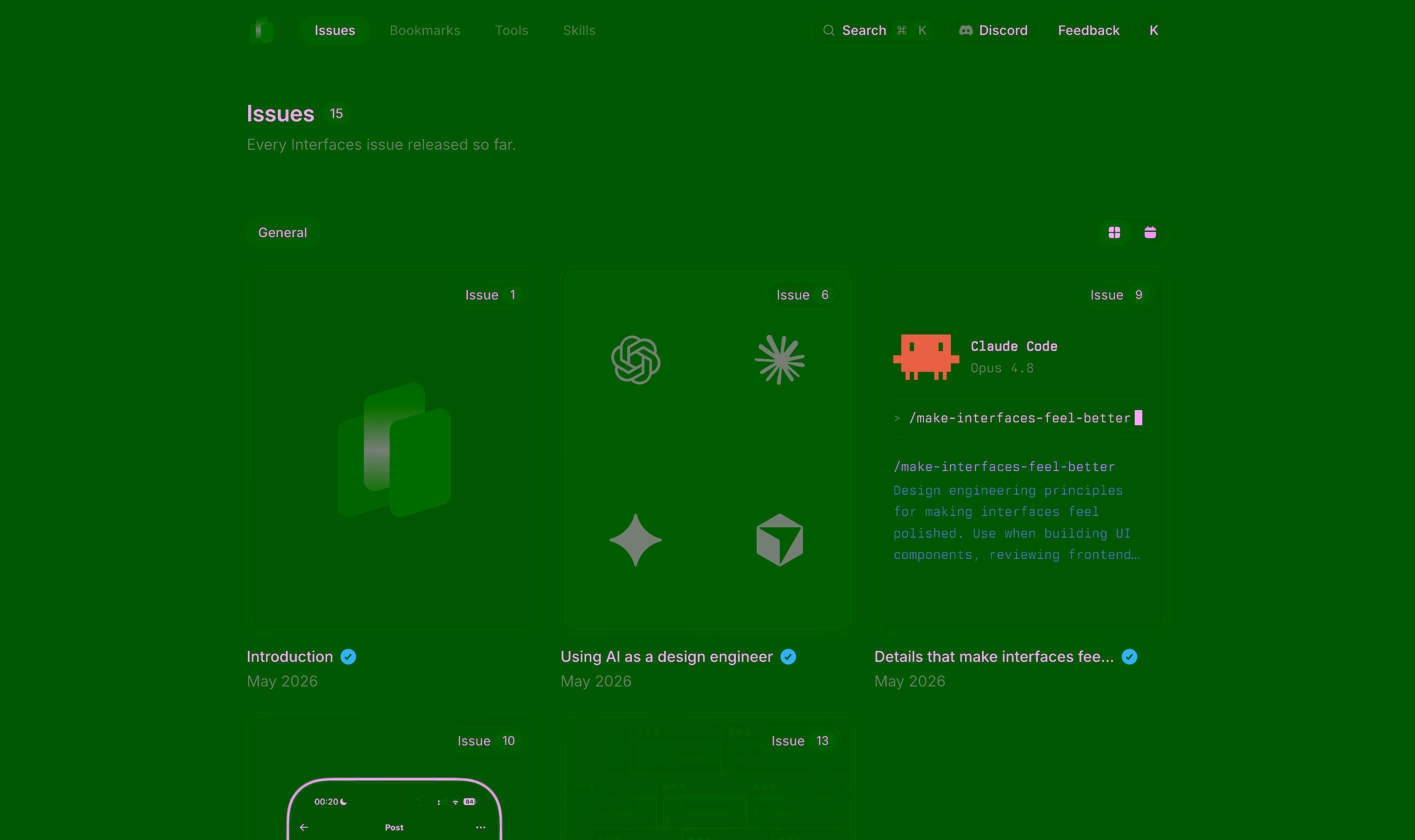Image resolution: width=1415 pixels, height=840 pixels.
Task: Go to the Bookmarks tab
Action: [x=425, y=31]
